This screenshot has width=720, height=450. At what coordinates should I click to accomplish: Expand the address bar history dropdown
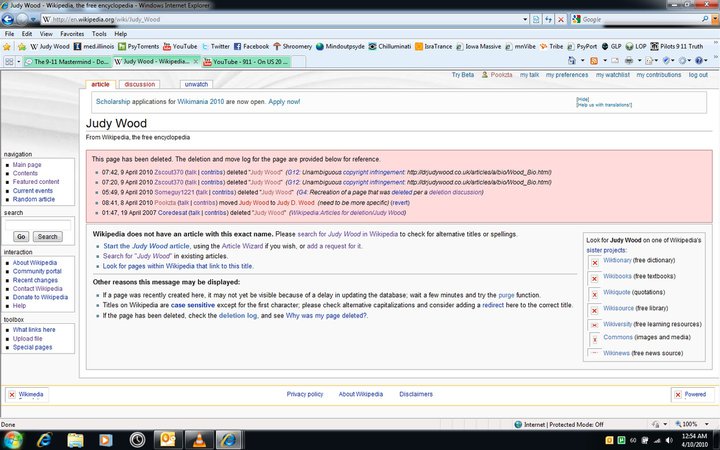(525, 19)
